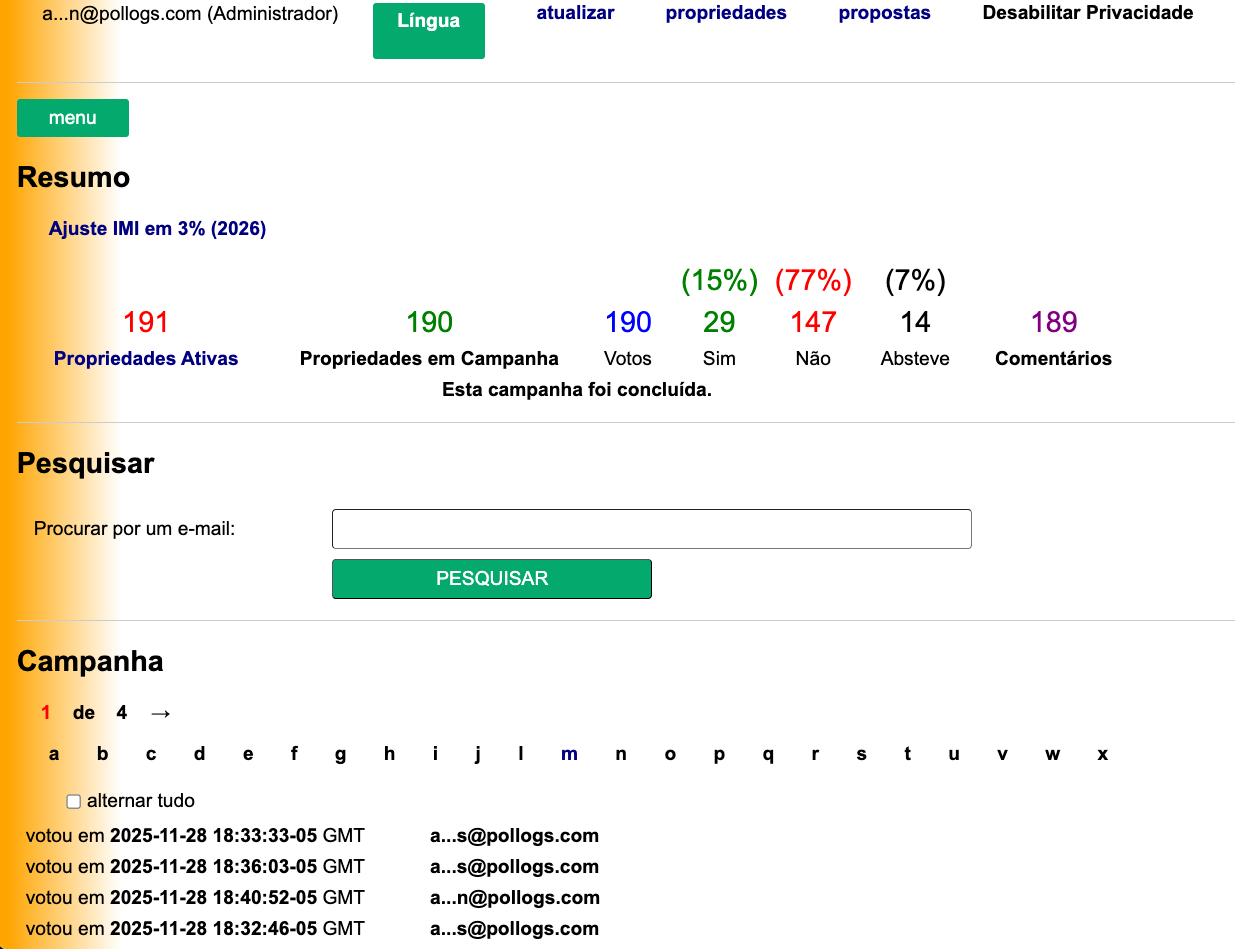
Task: Go to 'propostas' in top navigation
Action: point(884,13)
